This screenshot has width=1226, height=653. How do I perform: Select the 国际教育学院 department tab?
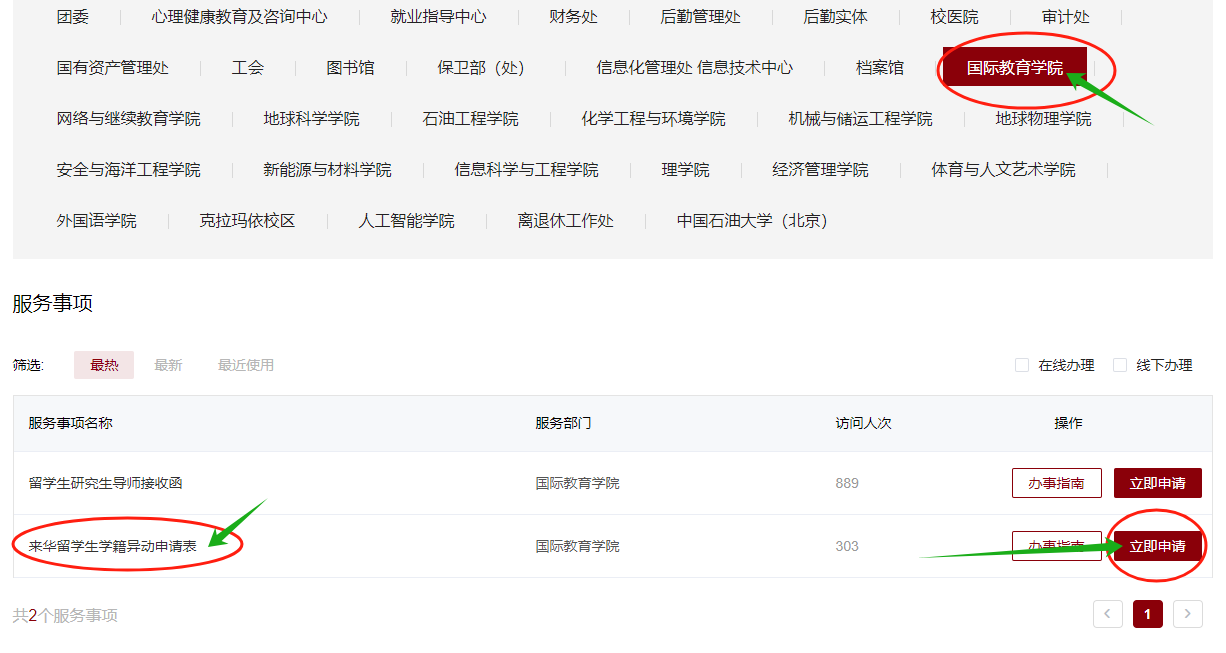pos(1015,67)
